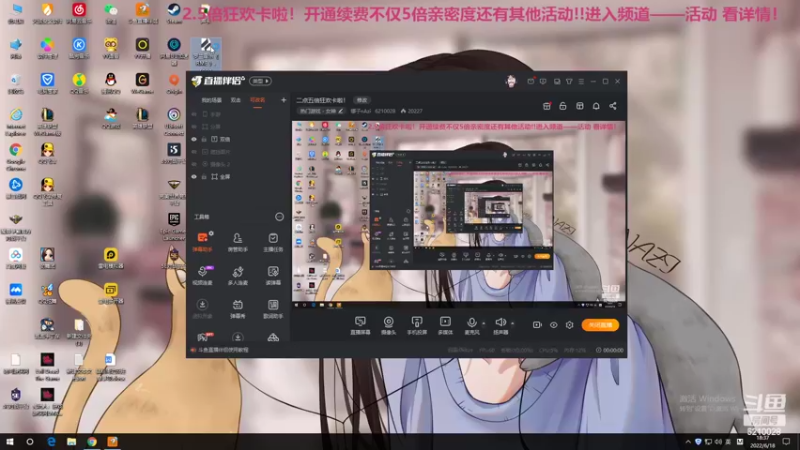Click the TV icon with red dot in title bar
This screenshot has height=450, width=800.
point(531,81)
